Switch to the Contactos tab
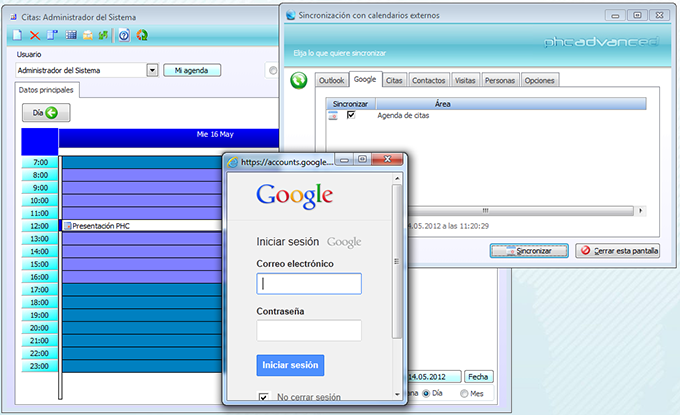 (x=428, y=80)
